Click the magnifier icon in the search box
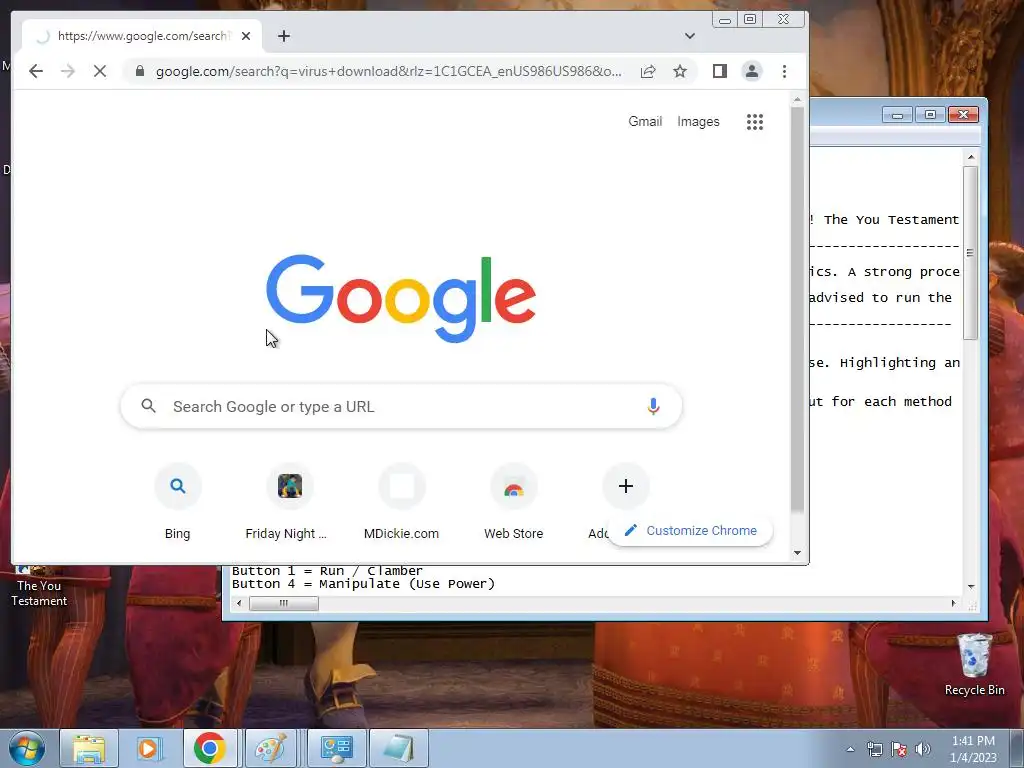Image resolution: width=1024 pixels, height=768 pixels. click(x=149, y=406)
